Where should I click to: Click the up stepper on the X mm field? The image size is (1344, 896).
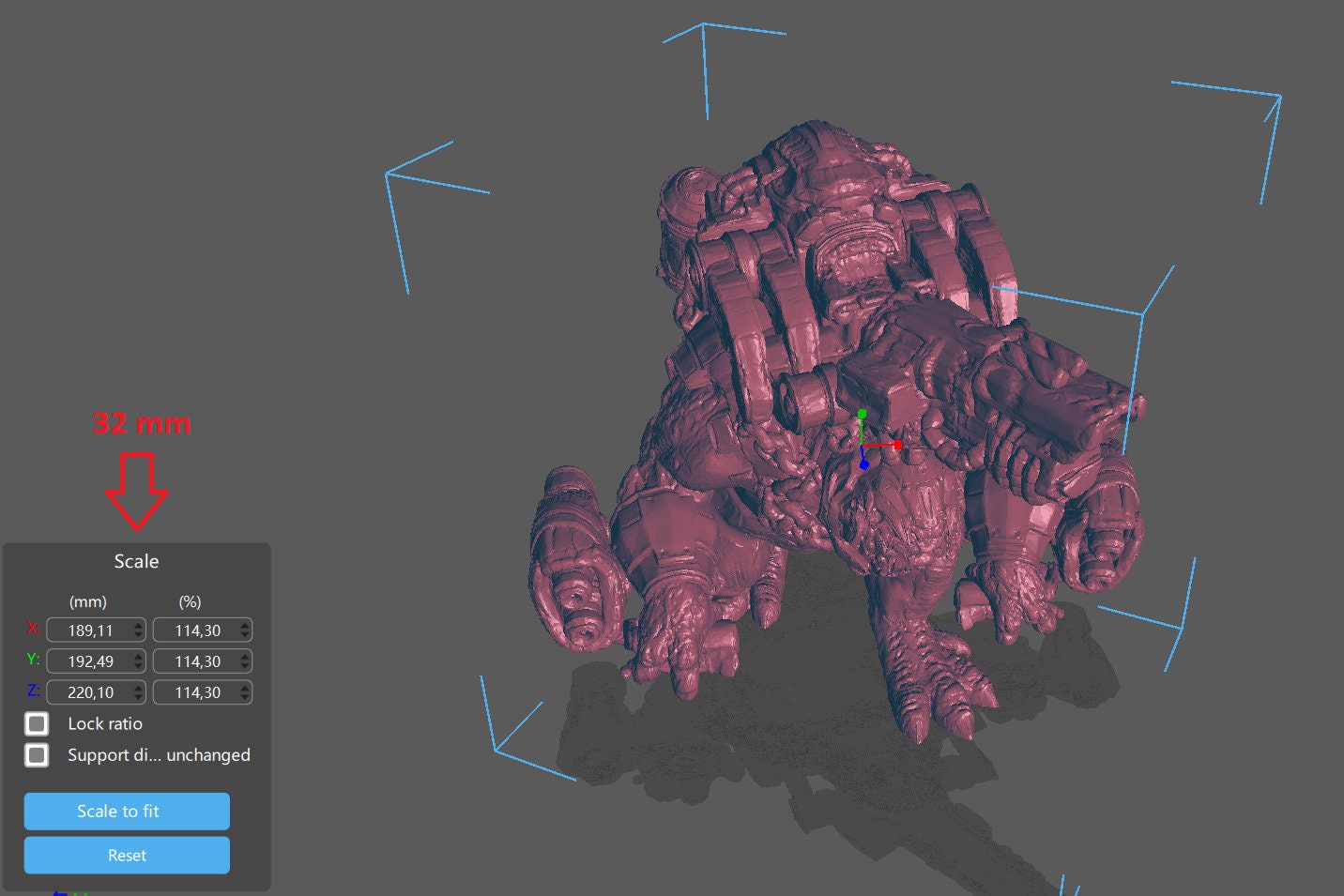coord(139,625)
